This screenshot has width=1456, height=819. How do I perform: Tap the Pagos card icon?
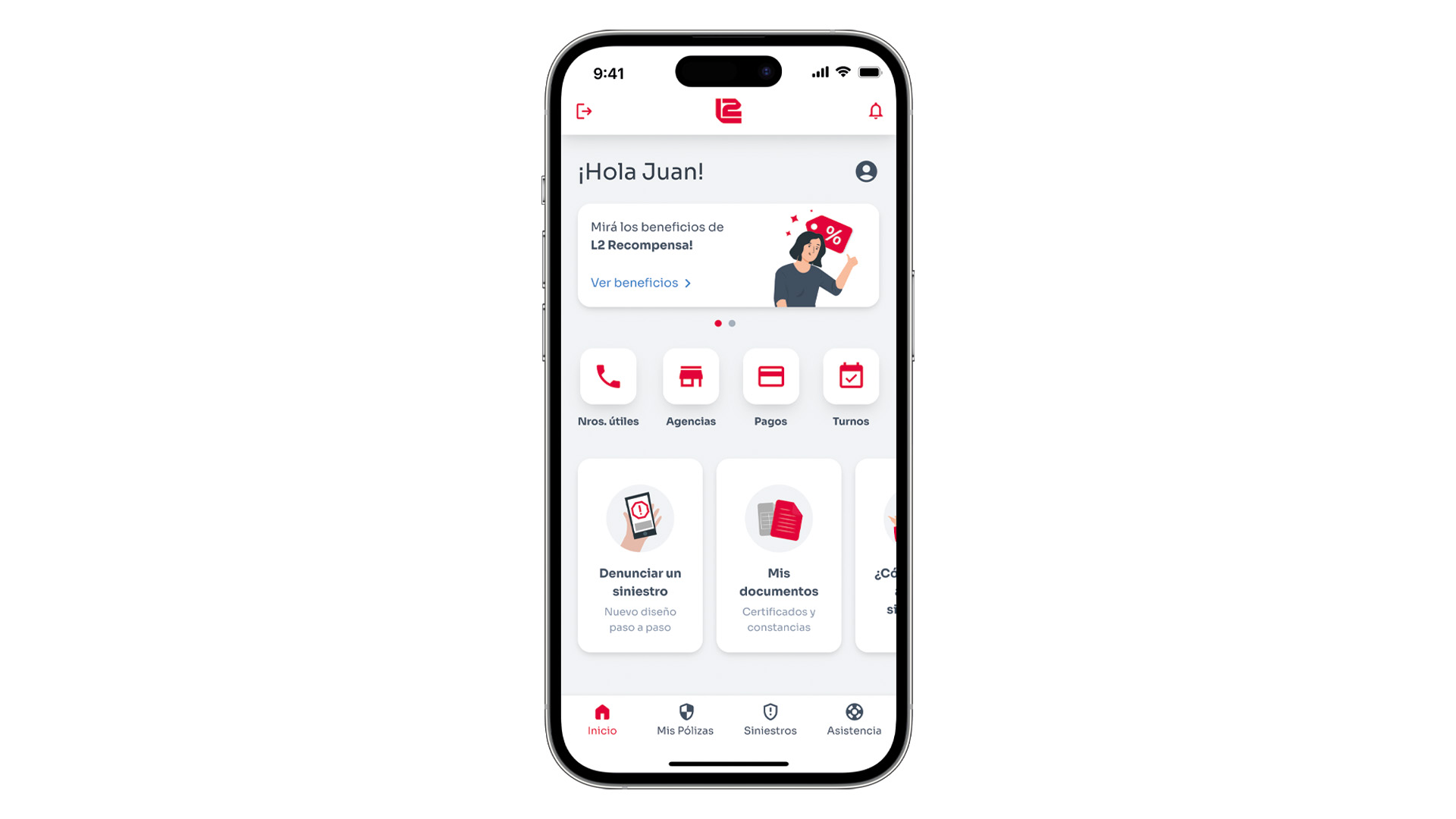(x=771, y=376)
